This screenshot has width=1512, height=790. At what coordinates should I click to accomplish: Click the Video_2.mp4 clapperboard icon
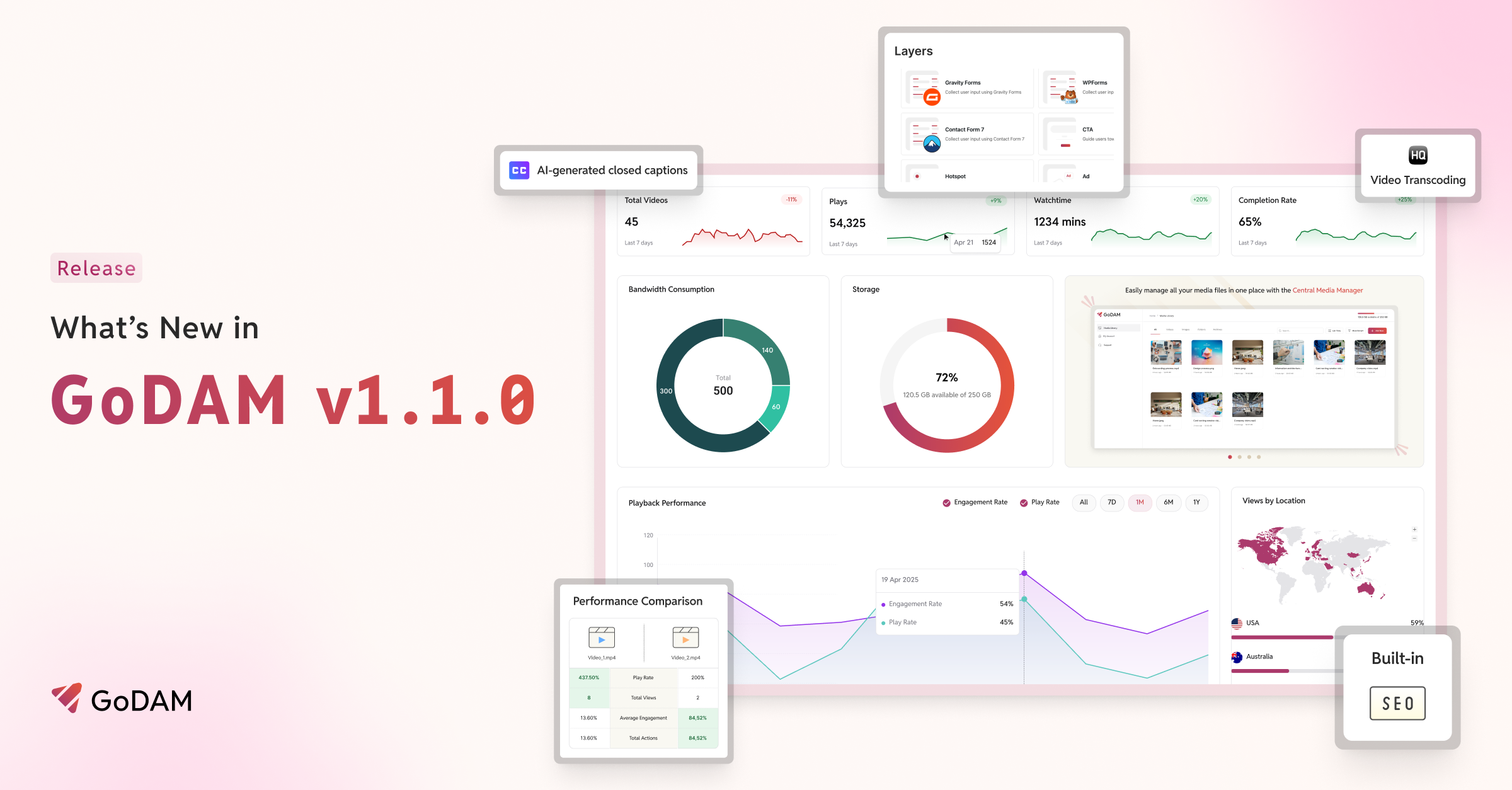point(685,638)
